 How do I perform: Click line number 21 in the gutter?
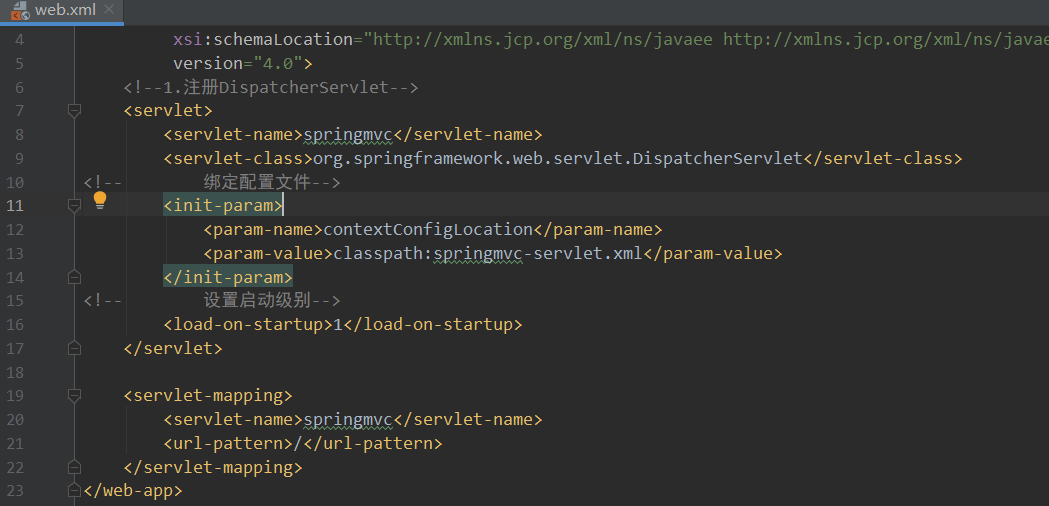[x=15, y=444]
